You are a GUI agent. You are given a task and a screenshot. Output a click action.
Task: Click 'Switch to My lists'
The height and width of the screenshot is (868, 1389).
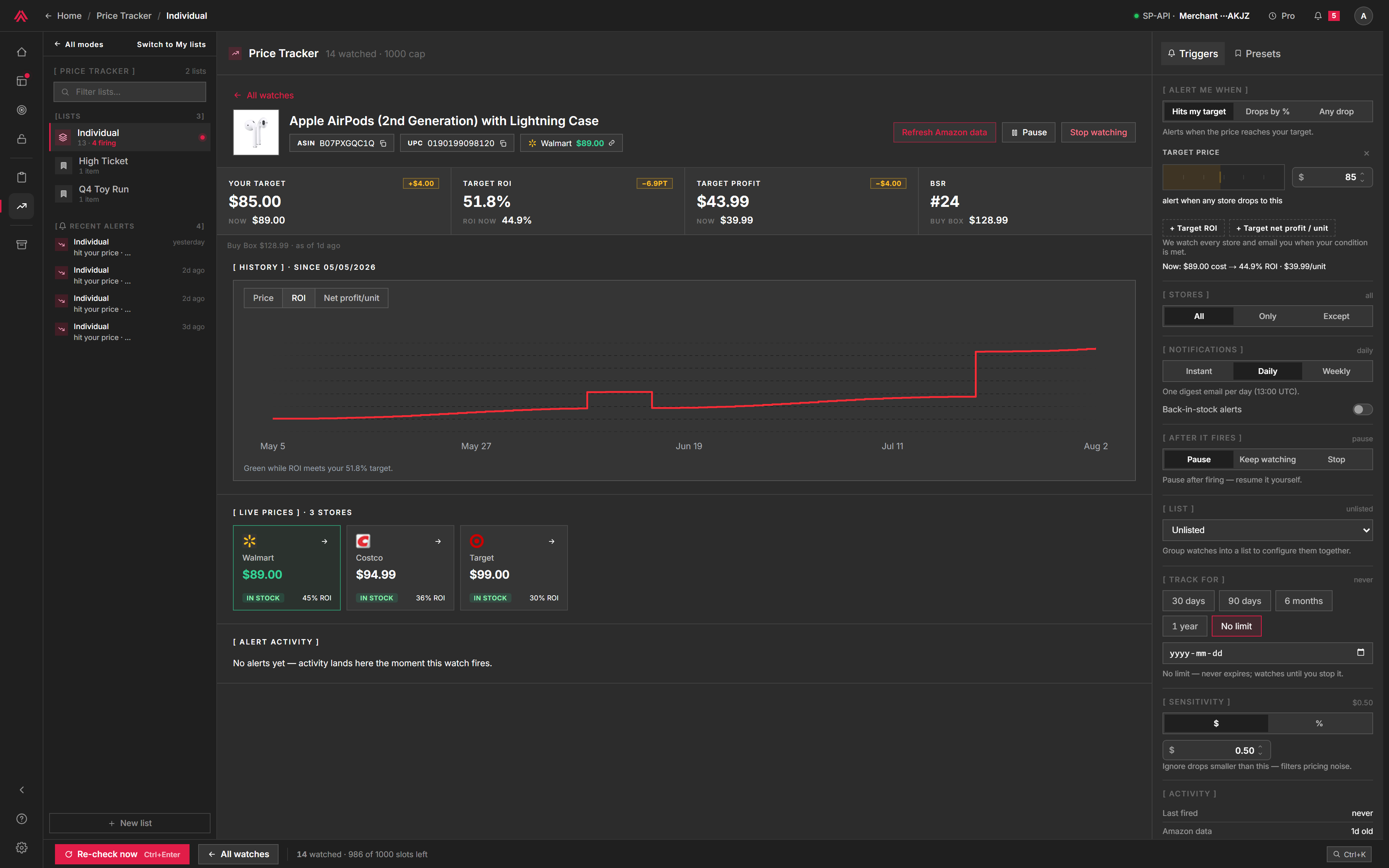(x=171, y=44)
